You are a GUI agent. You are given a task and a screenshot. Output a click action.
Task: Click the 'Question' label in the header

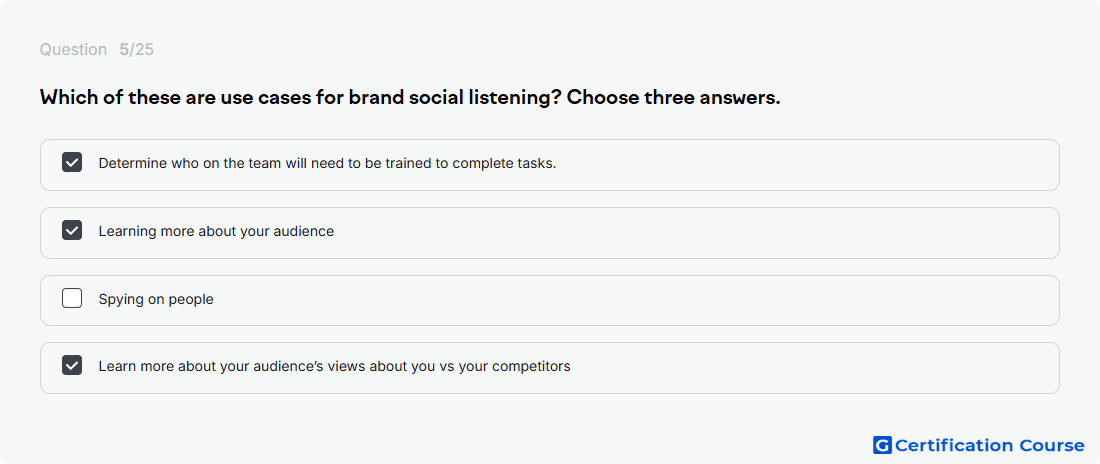pyautogui.click(x=73, y=50)
